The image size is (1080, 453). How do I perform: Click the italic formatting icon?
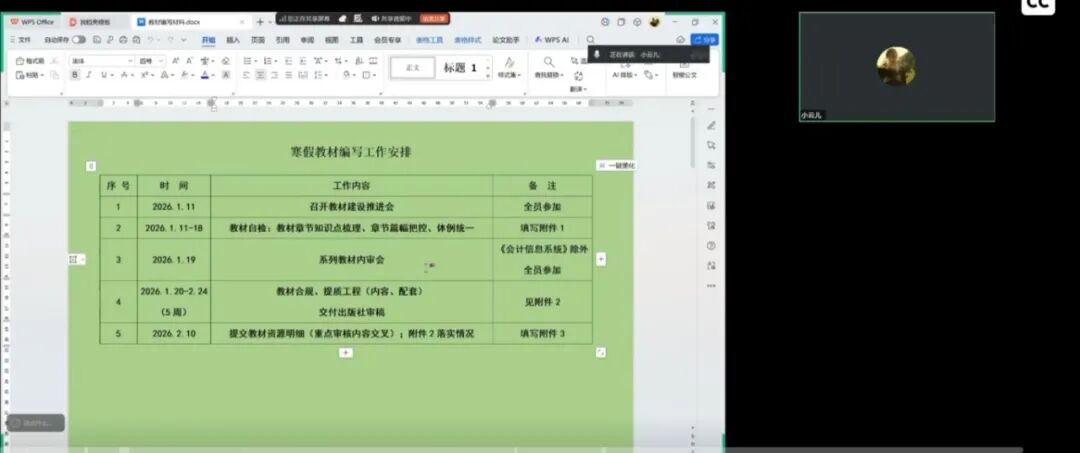[x=90, y=75]
